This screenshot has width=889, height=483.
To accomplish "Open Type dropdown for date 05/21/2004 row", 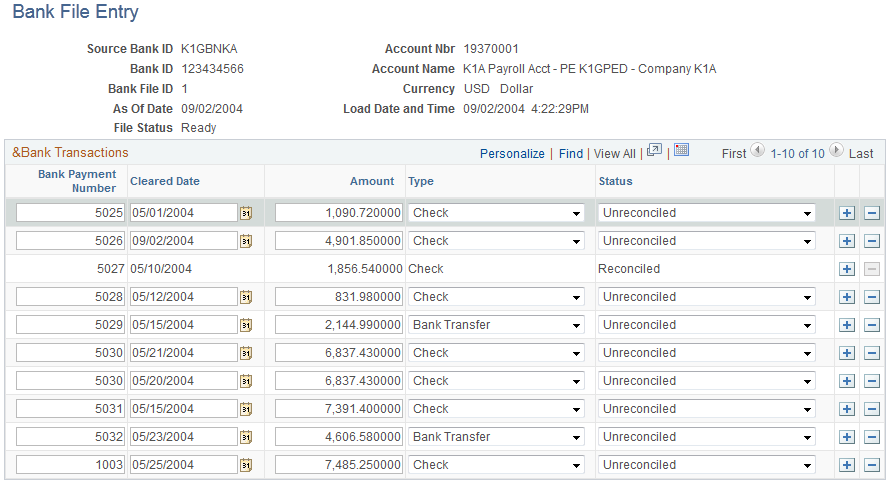I will [496, 353].
